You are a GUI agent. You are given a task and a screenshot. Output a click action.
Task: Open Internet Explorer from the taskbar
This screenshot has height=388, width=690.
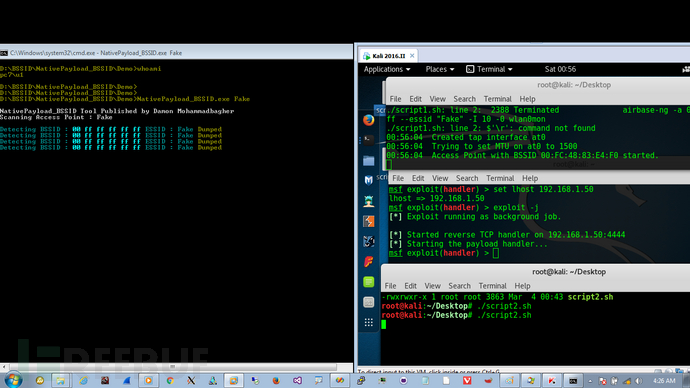[83, 381]
